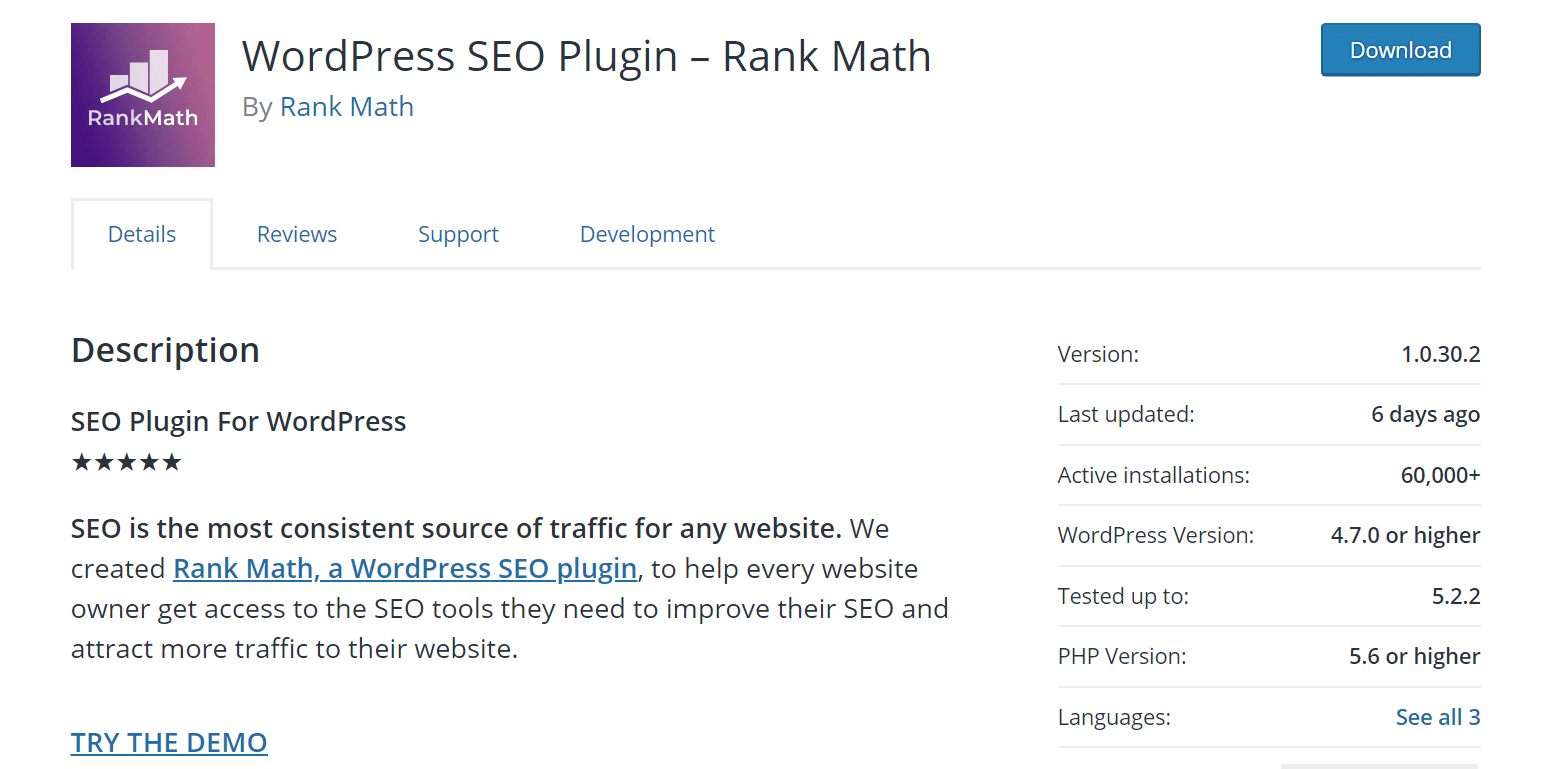
Task: Switch to the Reviews tab
Action: tap(297, 234)
